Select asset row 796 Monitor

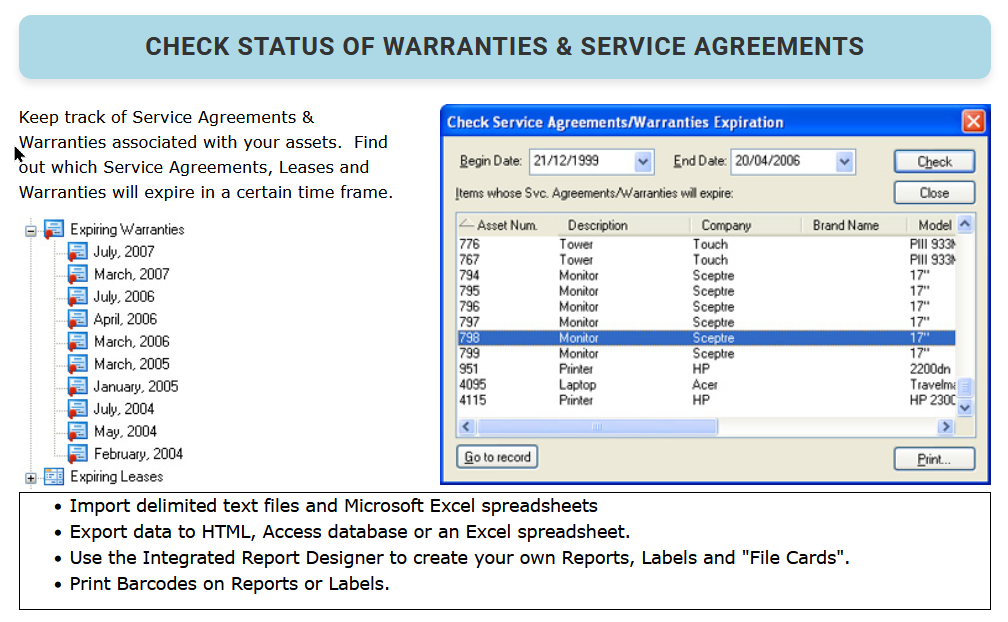[706, 307]
